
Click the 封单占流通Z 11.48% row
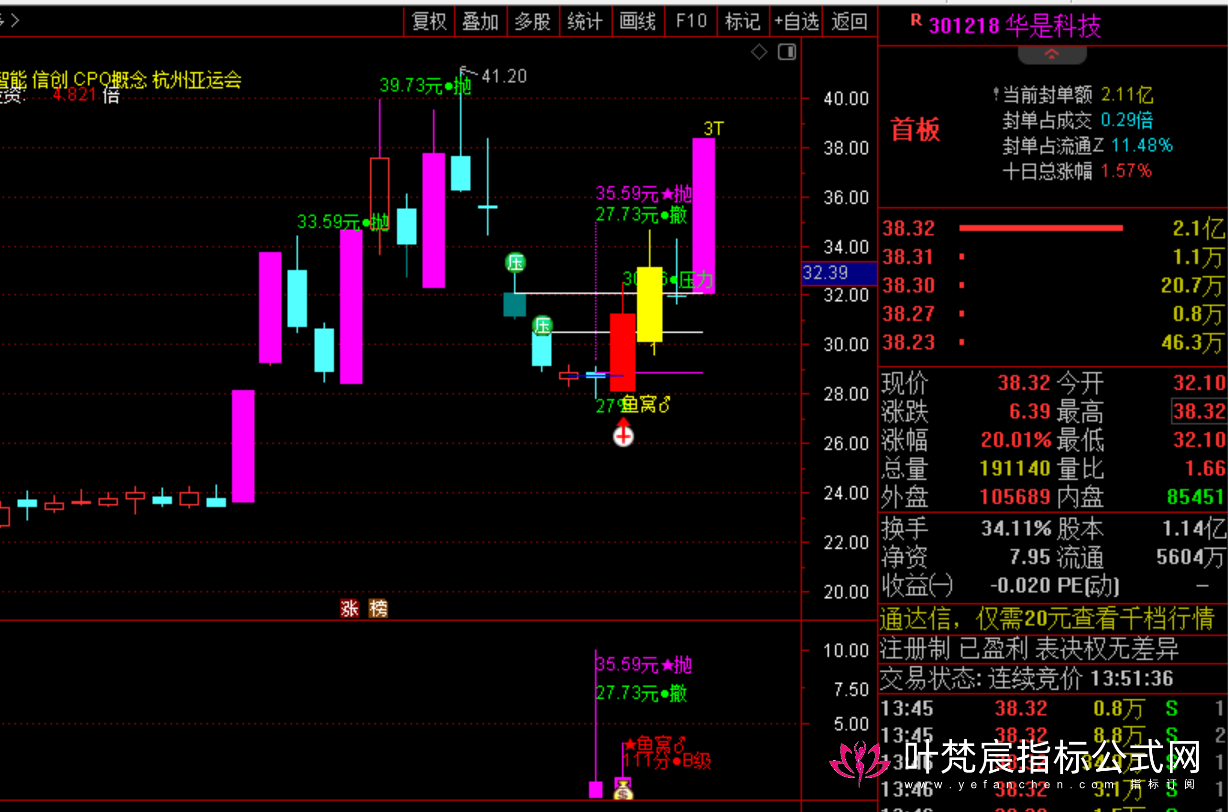tap(1088, 145)
